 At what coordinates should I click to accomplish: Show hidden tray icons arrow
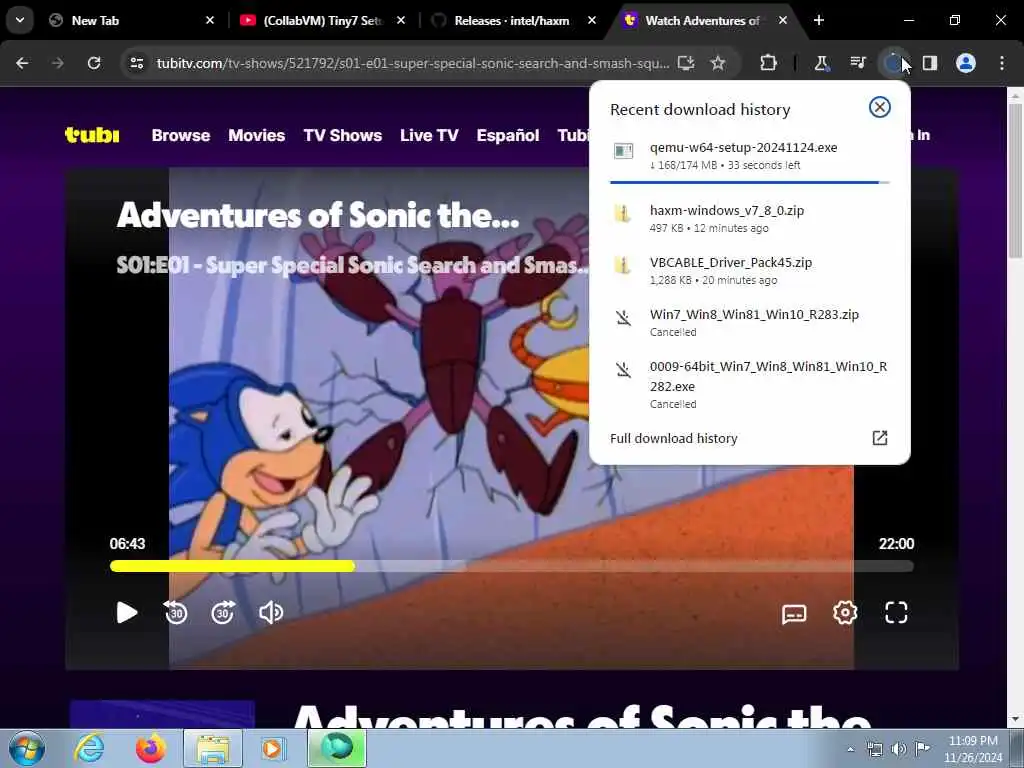[850, 749]
